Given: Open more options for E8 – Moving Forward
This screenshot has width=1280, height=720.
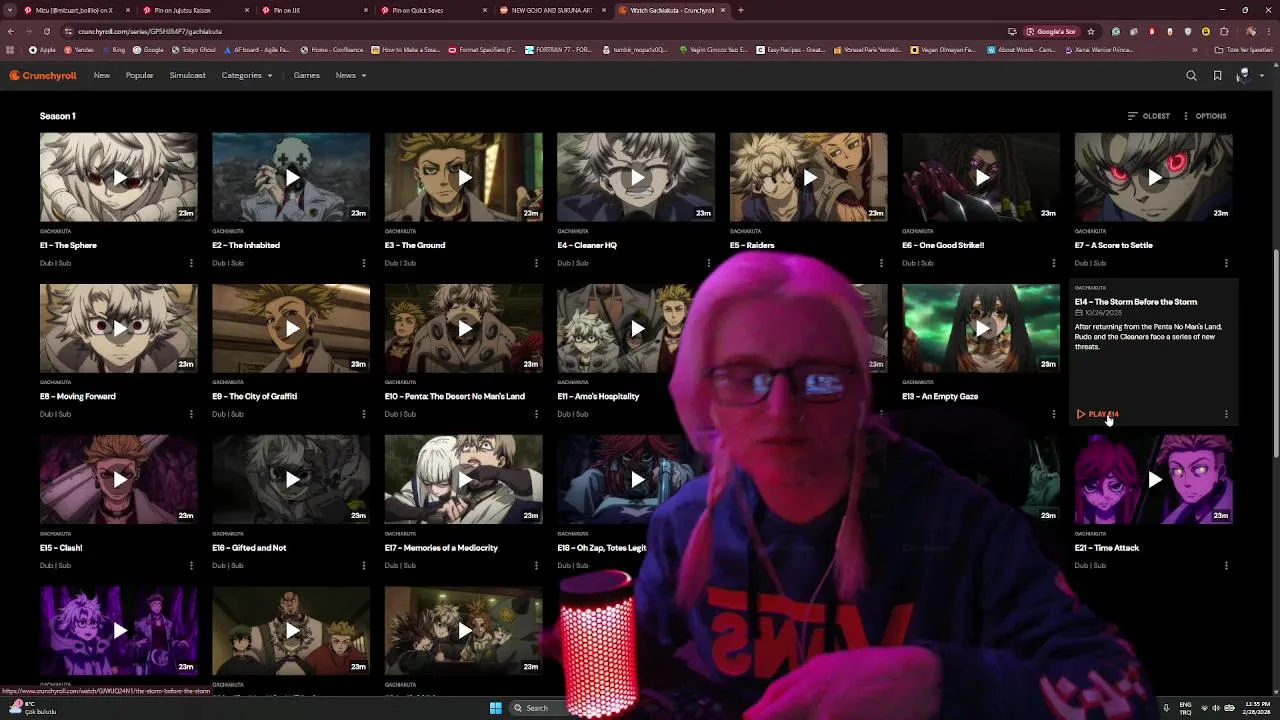Looking at the screenshot, I should click(191, 414).
